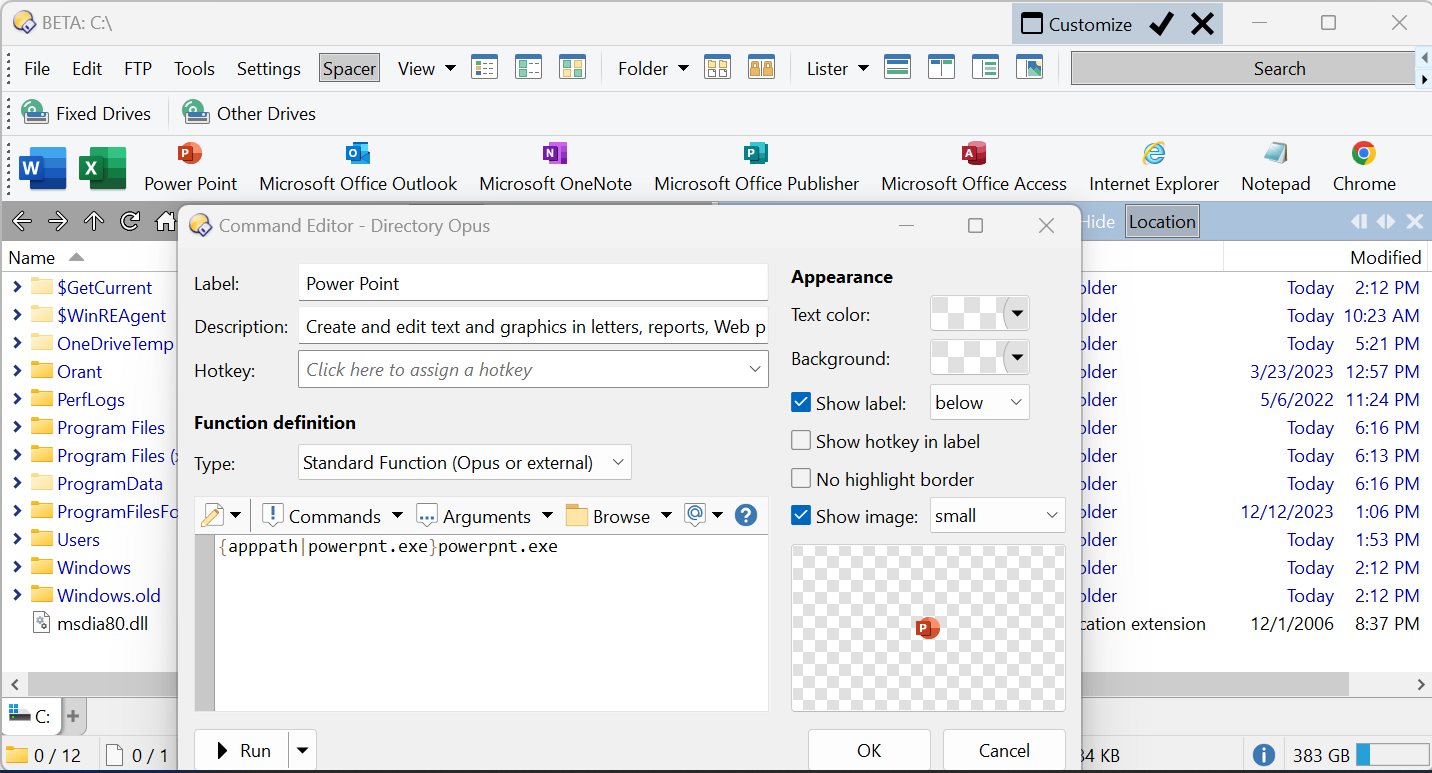Launch Excel from the toolbar icon
The height and width of the screenshot is (773, 1432).
pos(102,168)
